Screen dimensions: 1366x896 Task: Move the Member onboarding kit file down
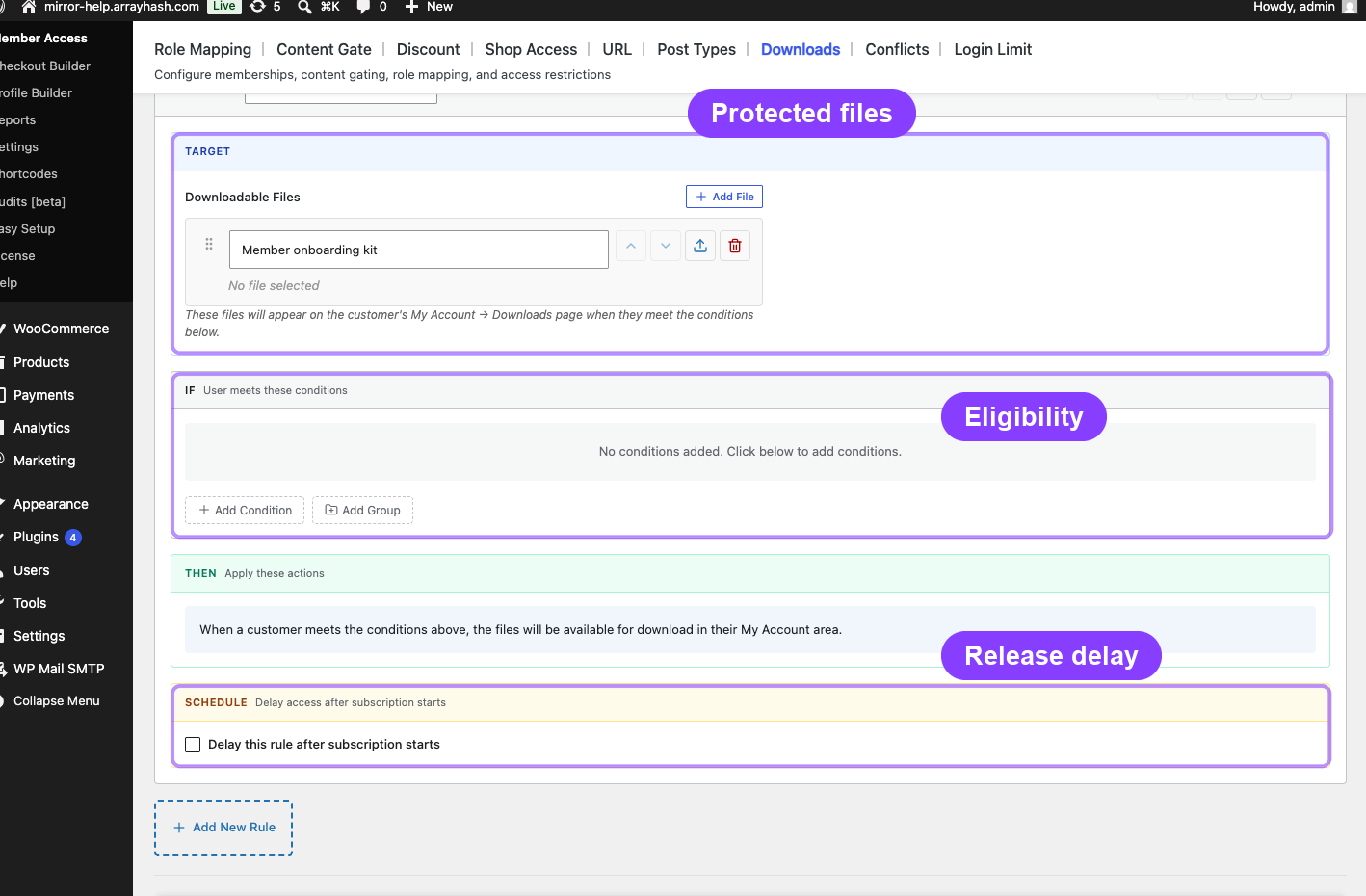(666, 246)
